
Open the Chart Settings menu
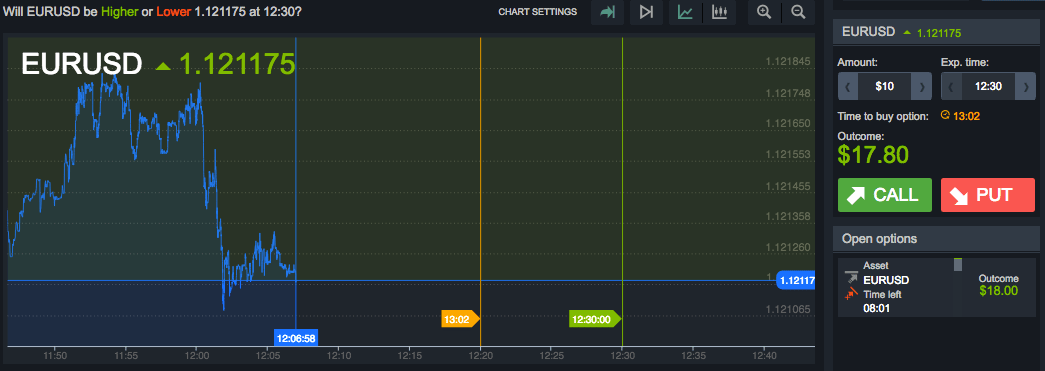coord(537,12)
